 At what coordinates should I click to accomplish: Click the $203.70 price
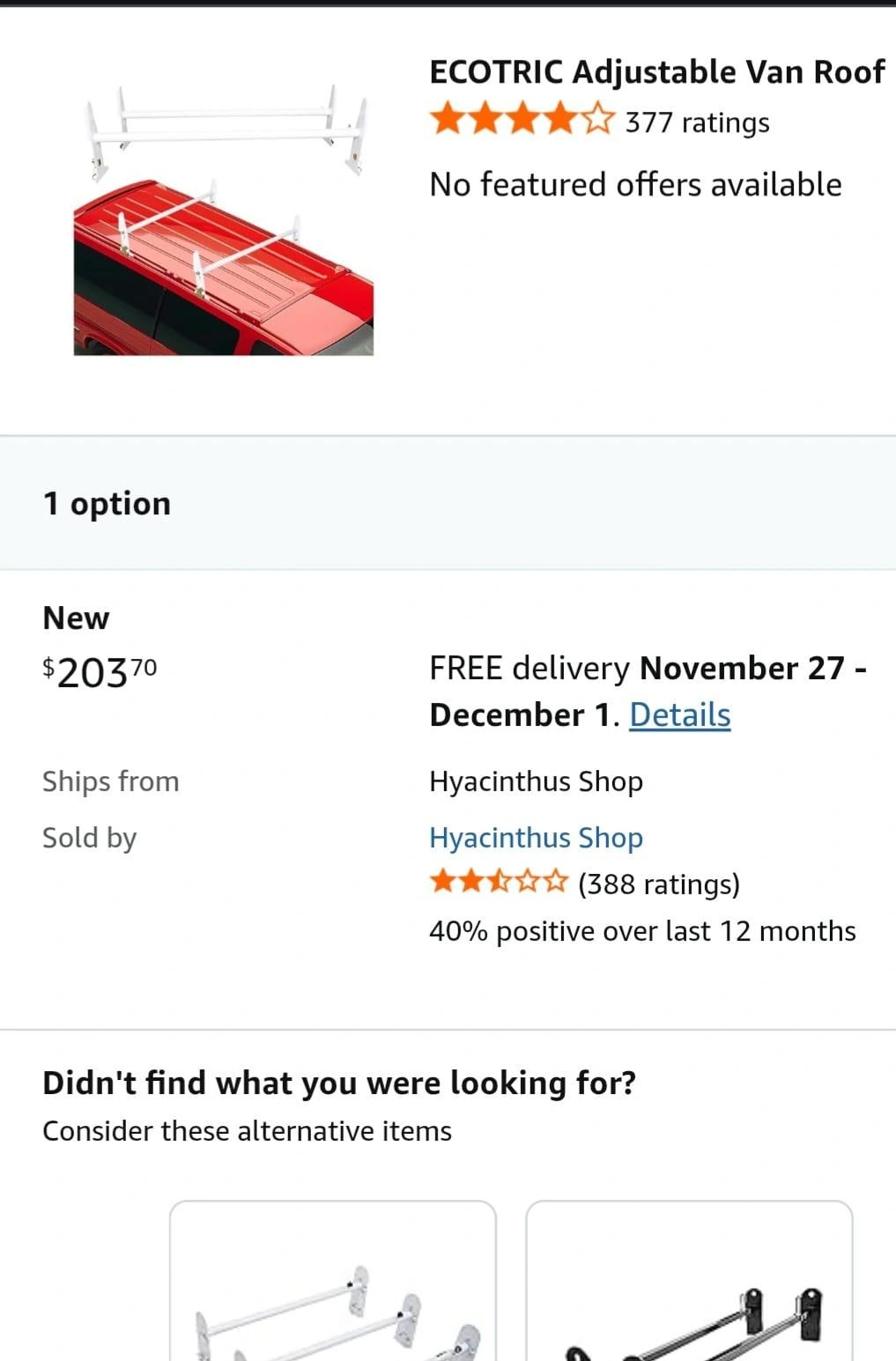pyautogui.click(x=100, y=672)
